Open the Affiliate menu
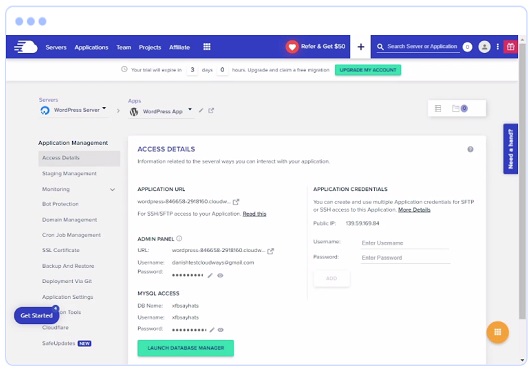The image size is (532, 369). [179, 47]
